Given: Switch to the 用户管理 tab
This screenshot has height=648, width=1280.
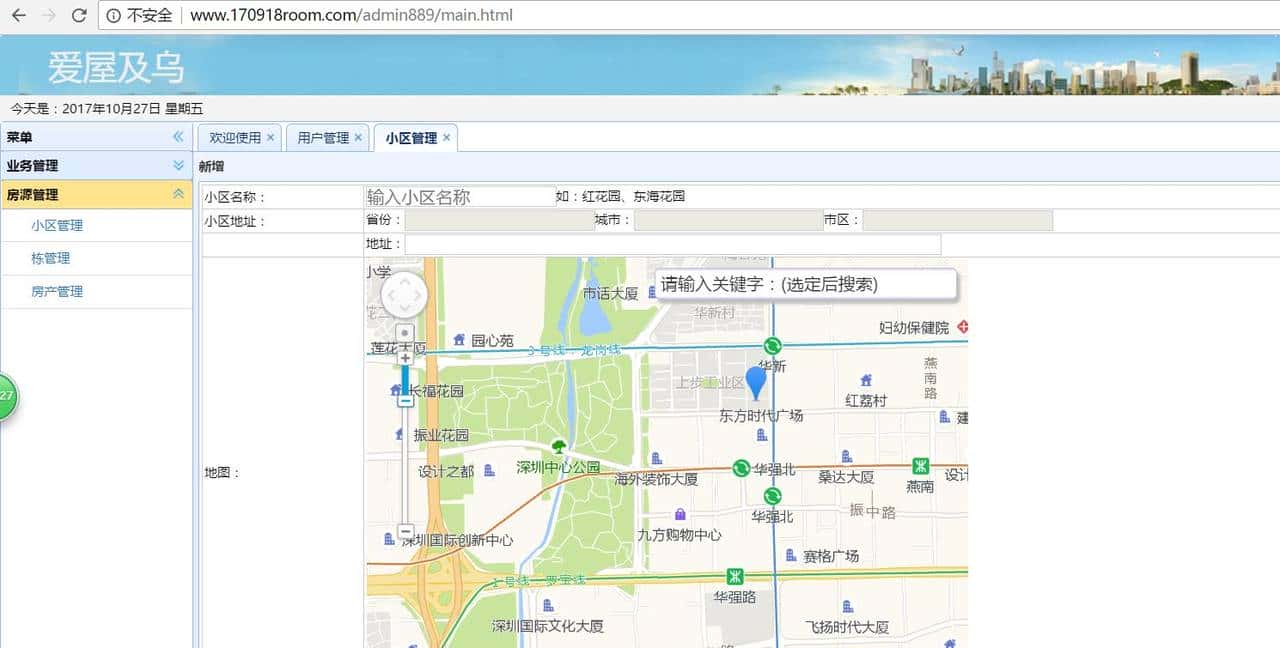Looking at the screenshot, I should click(322, 139).
